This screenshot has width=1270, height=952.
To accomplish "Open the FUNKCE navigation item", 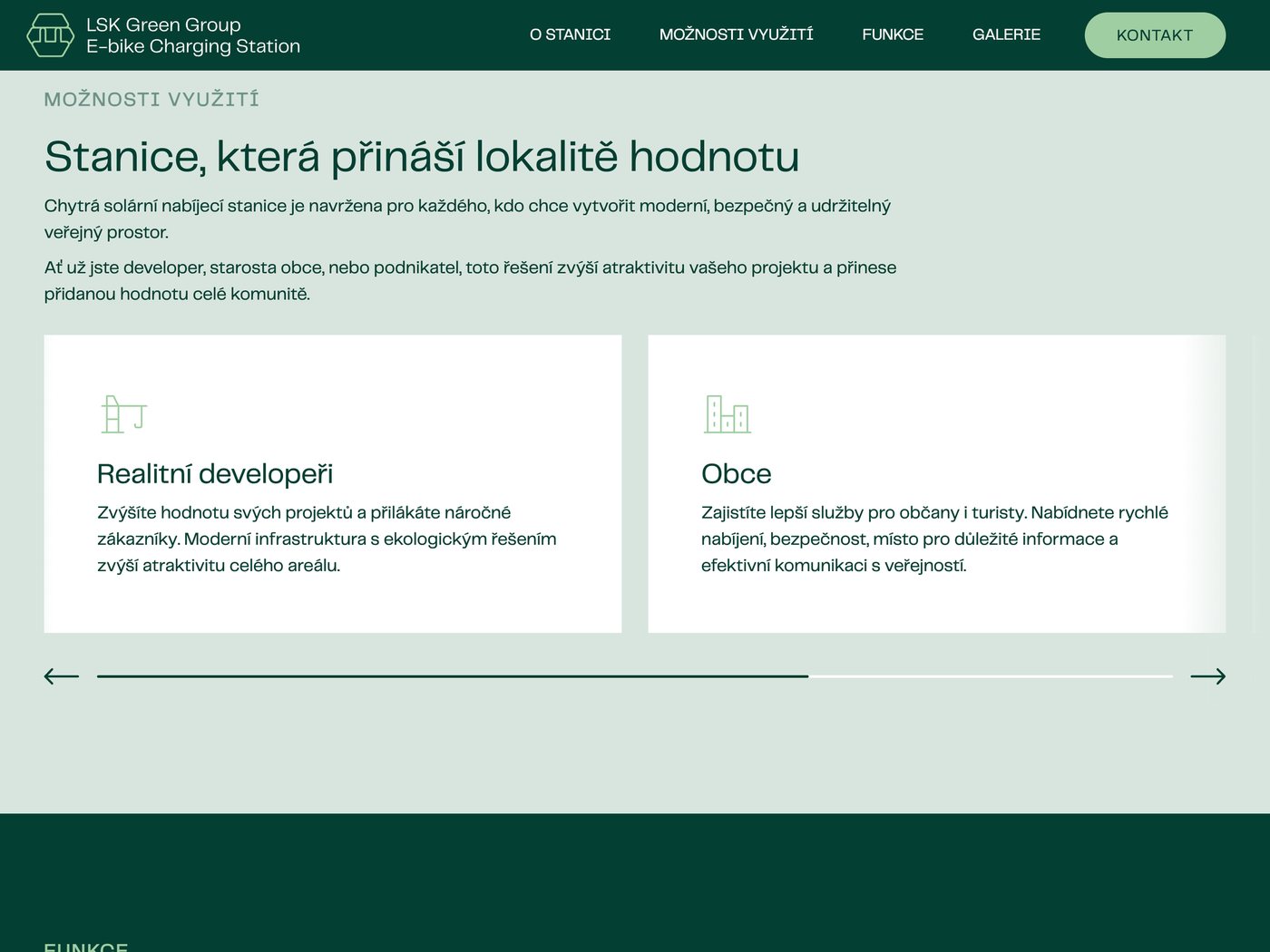I will pos(893,34).
